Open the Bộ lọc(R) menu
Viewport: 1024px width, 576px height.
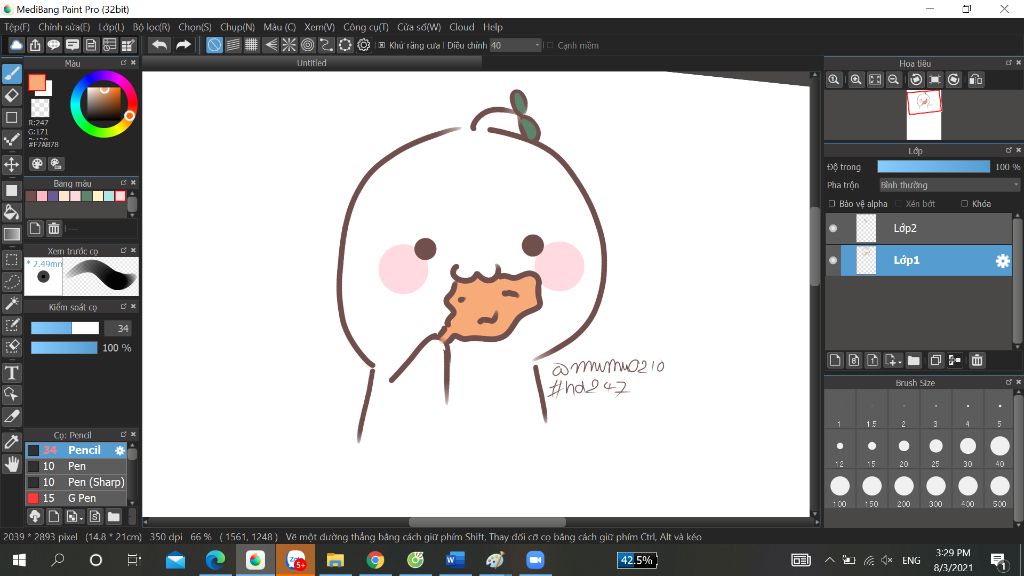[152, 27]
